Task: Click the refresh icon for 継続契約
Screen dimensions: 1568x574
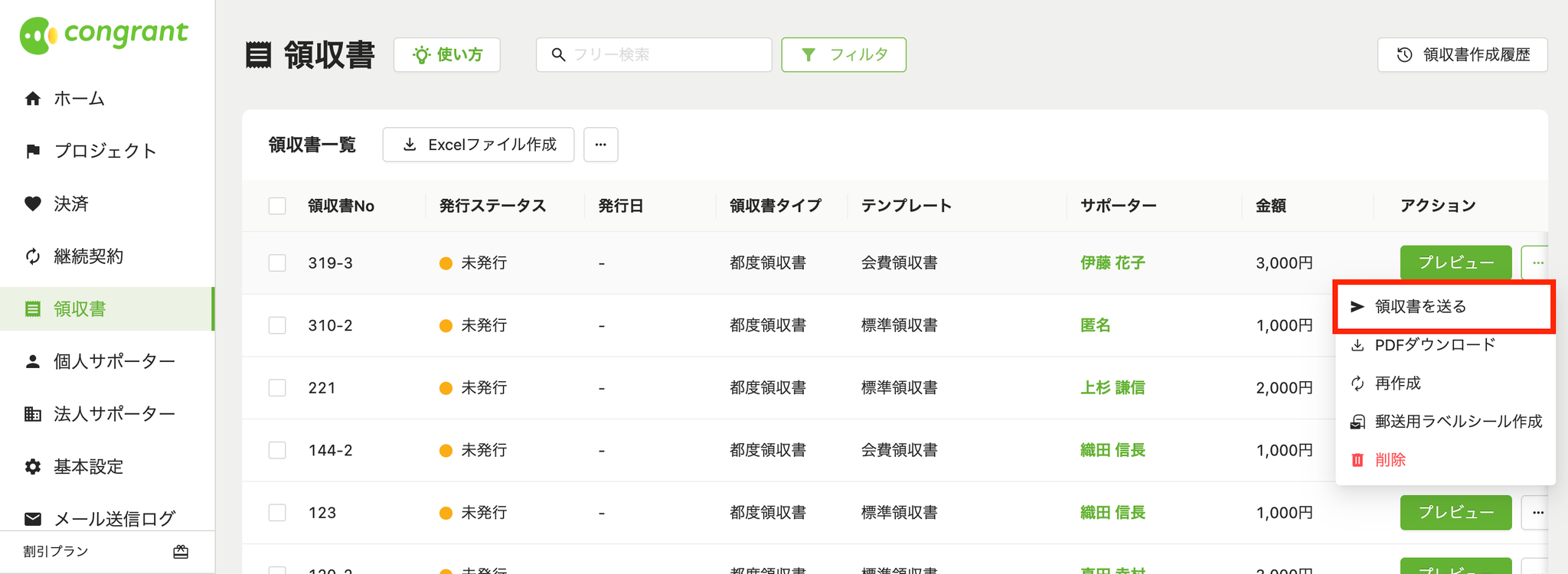Action: pyautogui.click(x=32, y=256)
